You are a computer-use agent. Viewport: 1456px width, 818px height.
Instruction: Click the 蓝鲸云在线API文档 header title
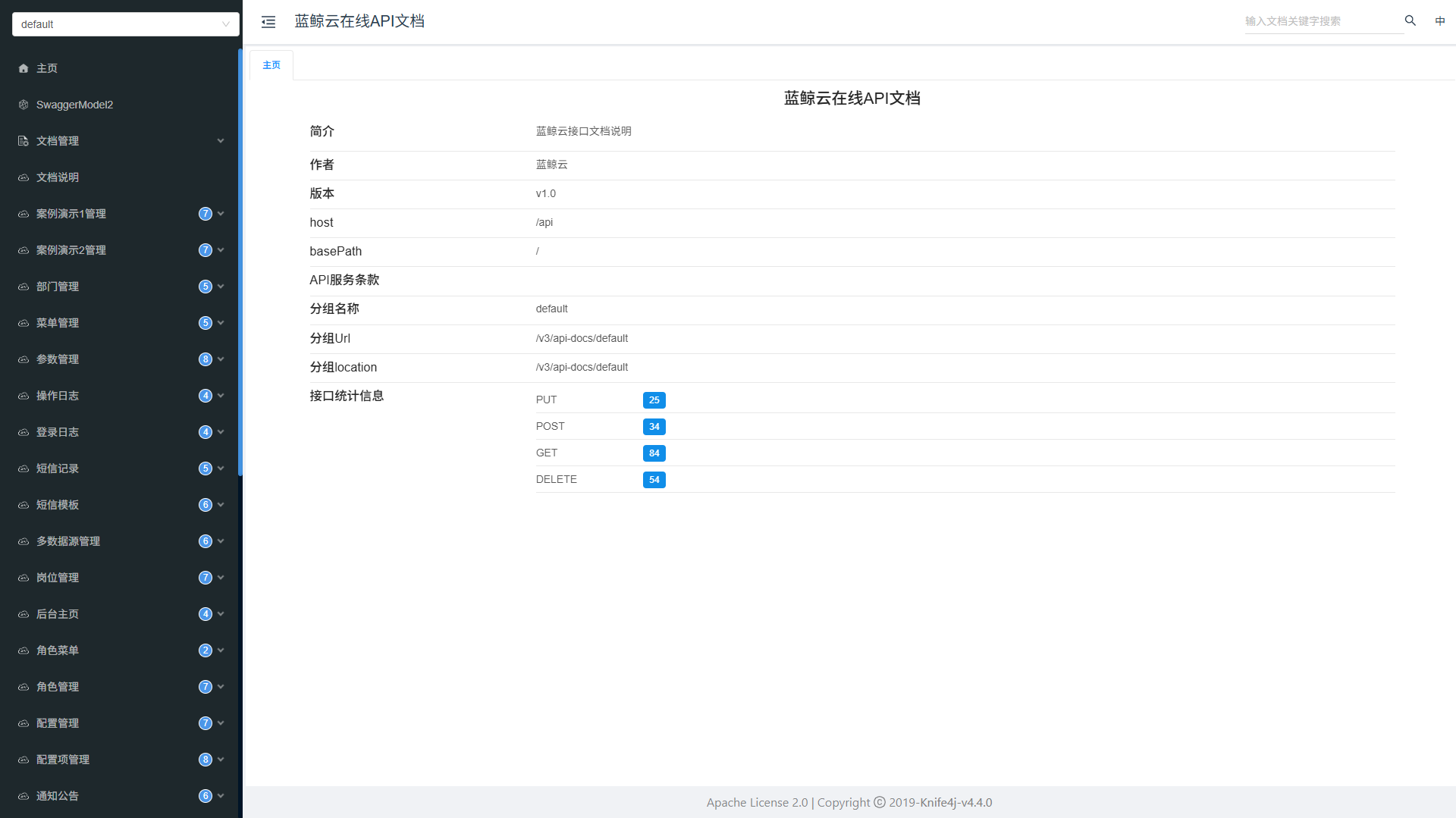tap(359, 21)
